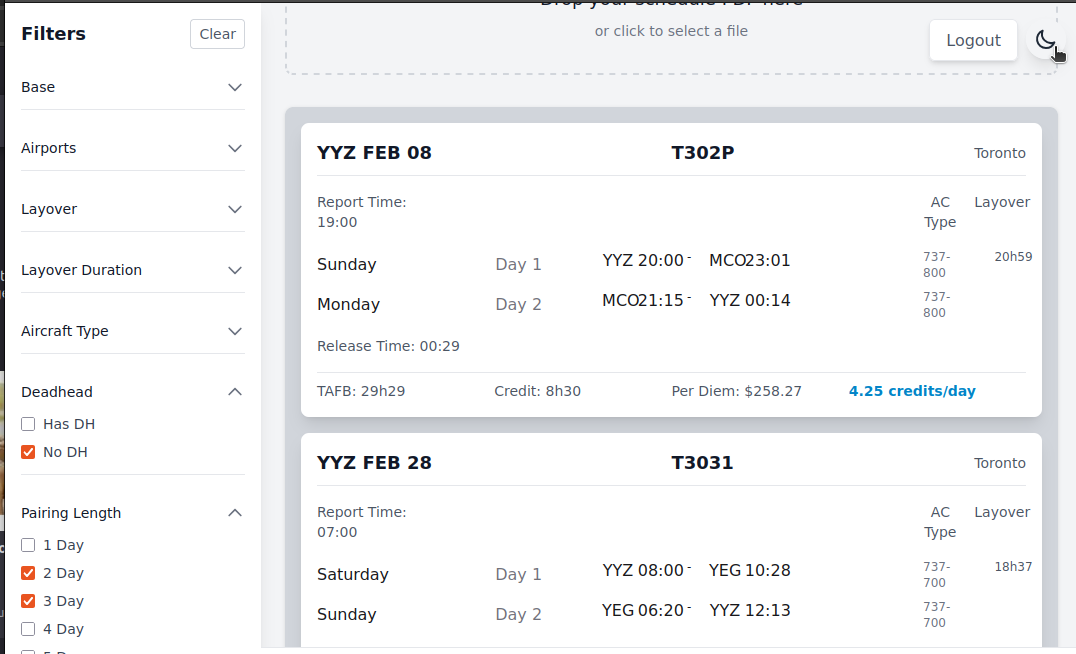The height and width of the screenshot is (654, 1076).
Task: Open the Layover filter chevron
Action: point(235,209)
